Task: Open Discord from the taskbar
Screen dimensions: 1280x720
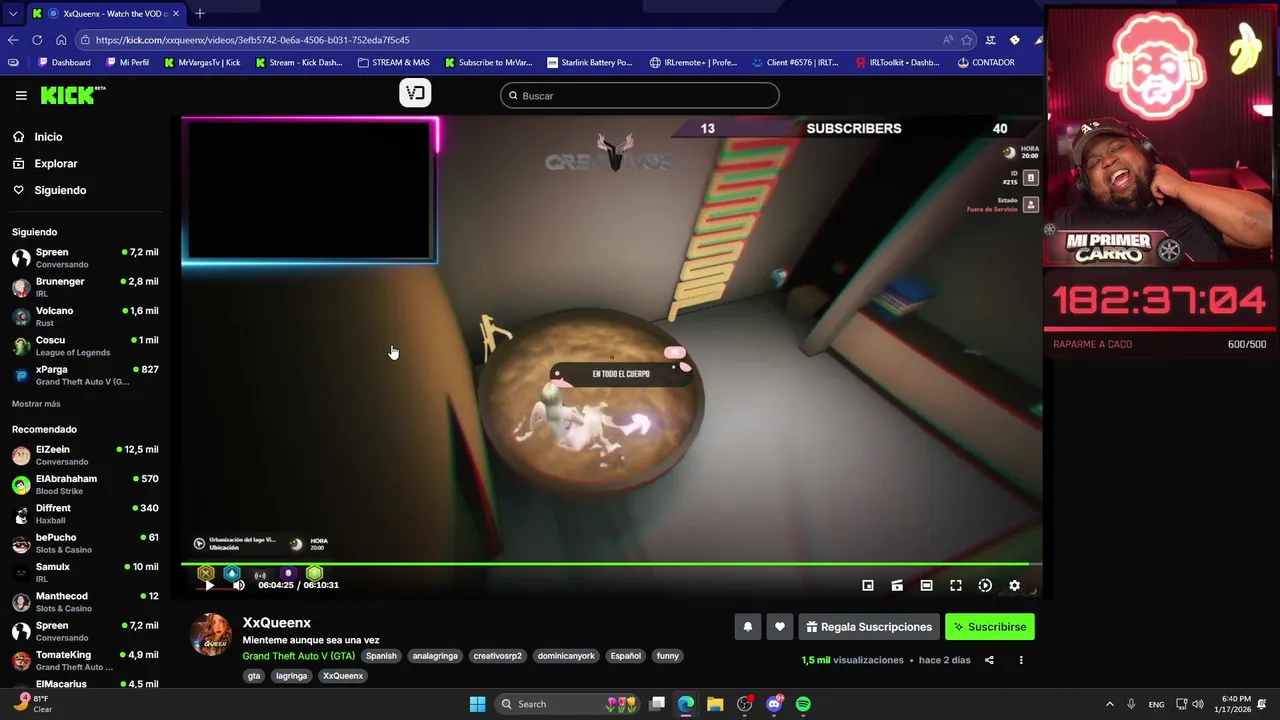Action: (774, 704)
